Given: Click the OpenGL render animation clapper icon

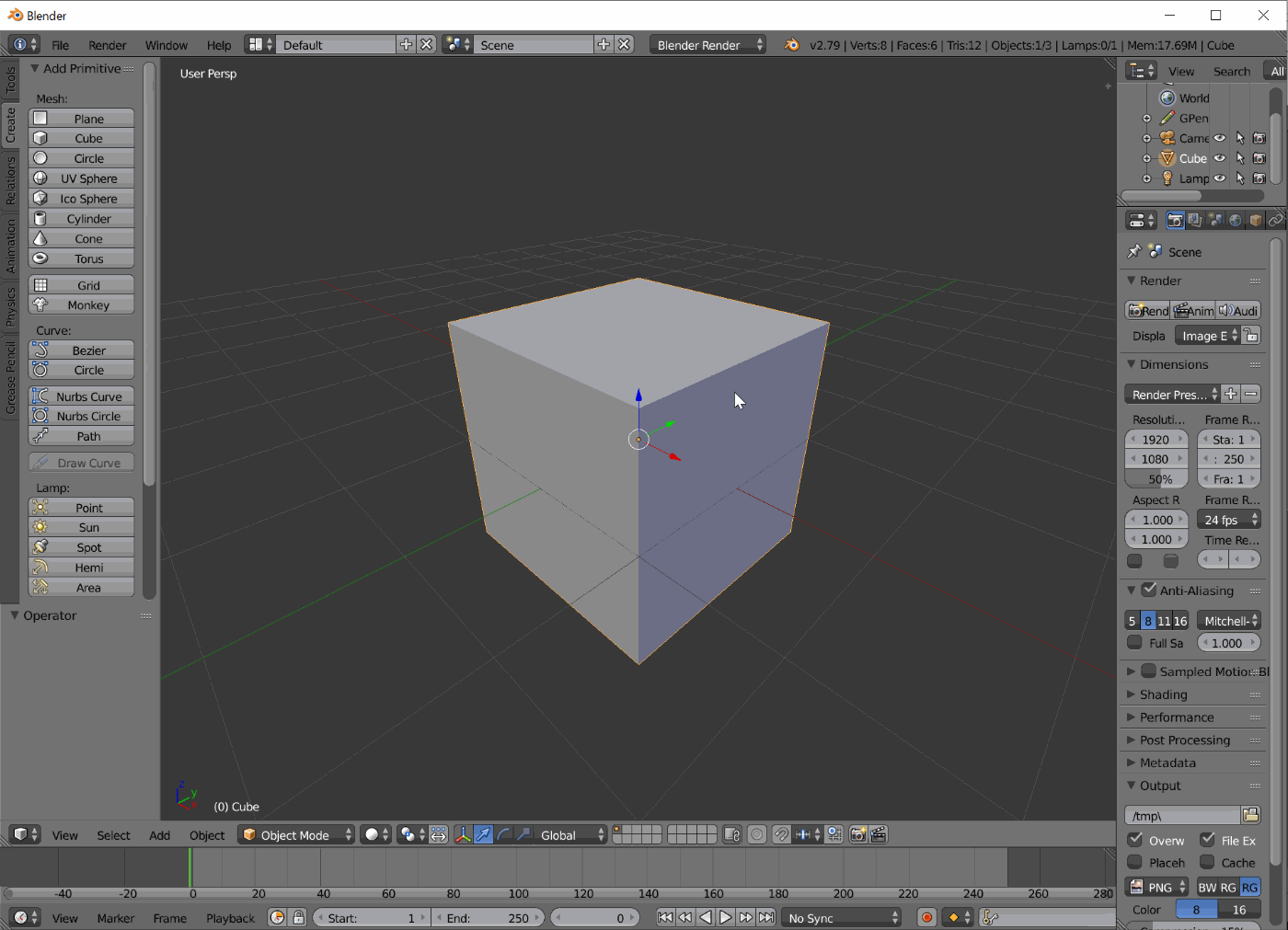Looking at the screenshot, I should [879, 834].
